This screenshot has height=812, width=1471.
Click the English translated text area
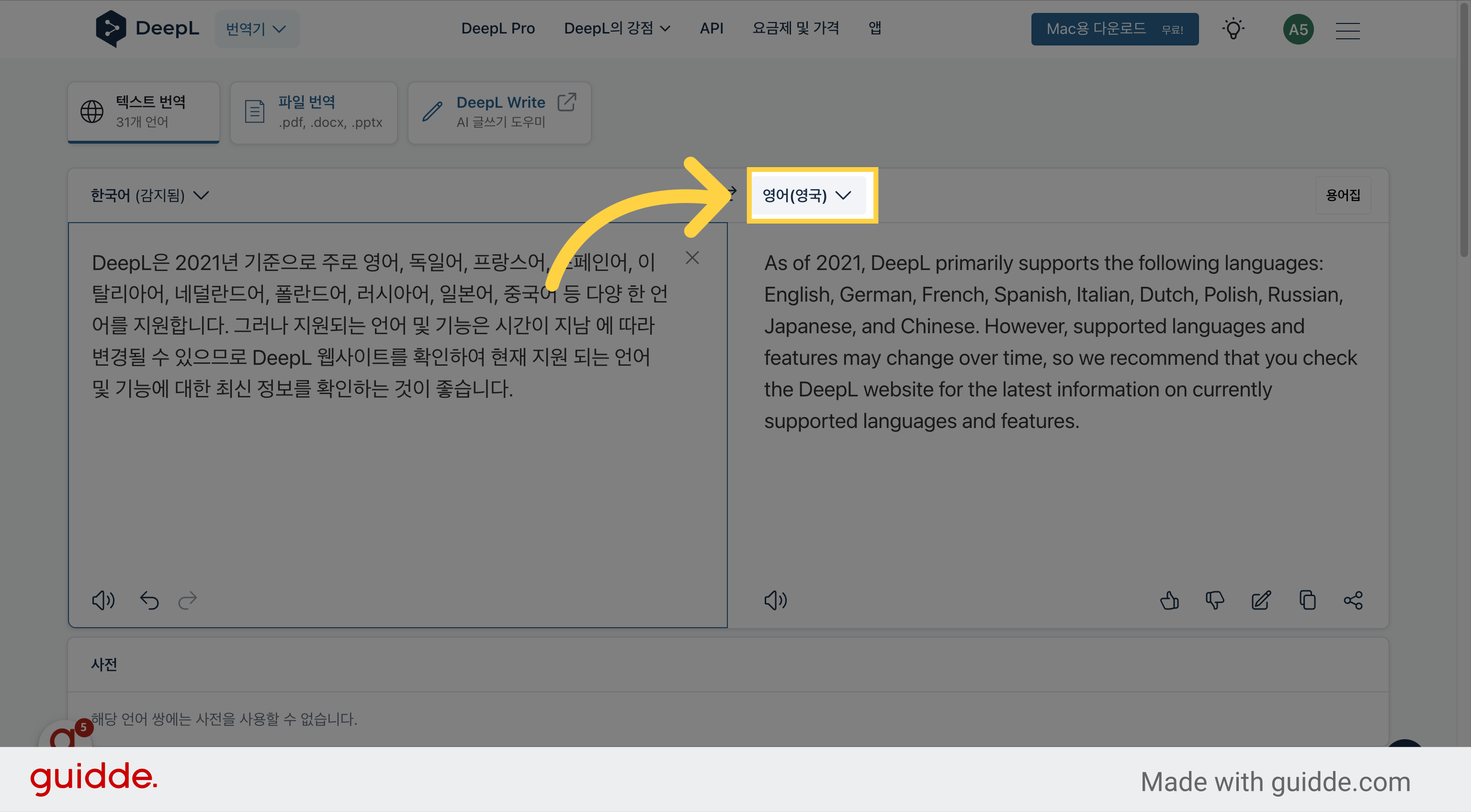pyautogui.click(x=1060, y=341)
